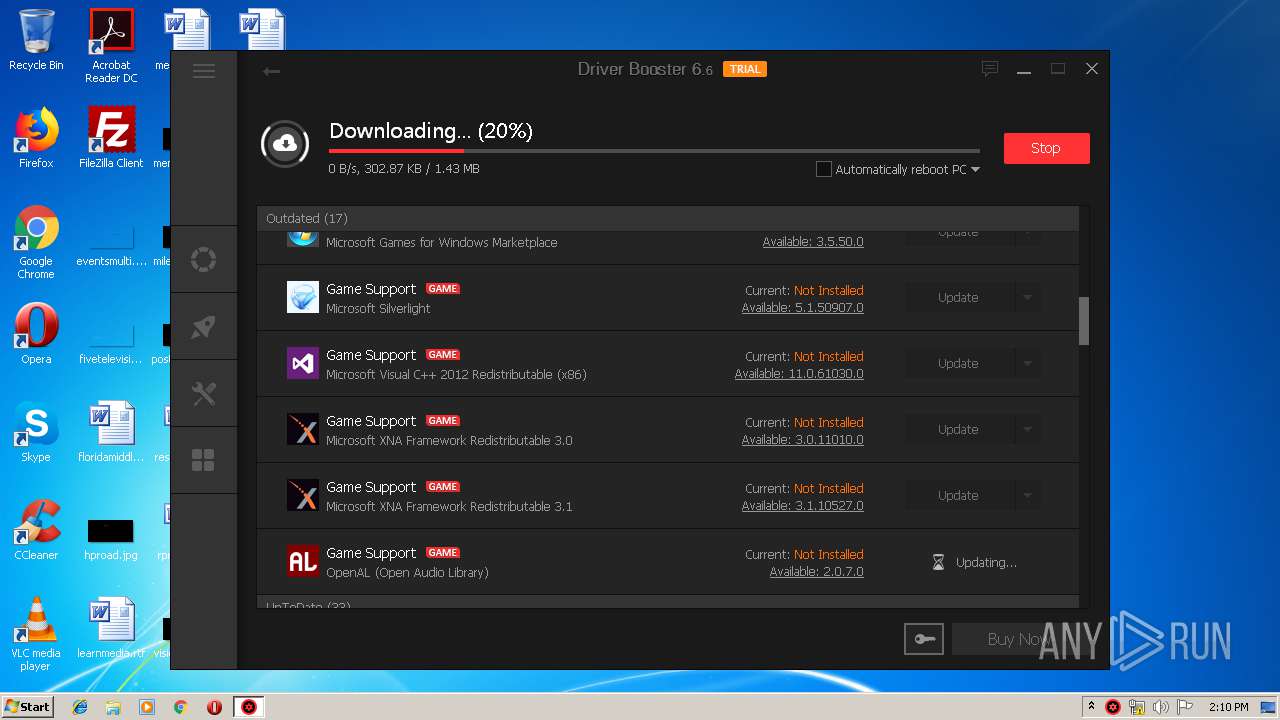
Task: Open the feedback chat icon in title bar
Action: coord(990,69)
